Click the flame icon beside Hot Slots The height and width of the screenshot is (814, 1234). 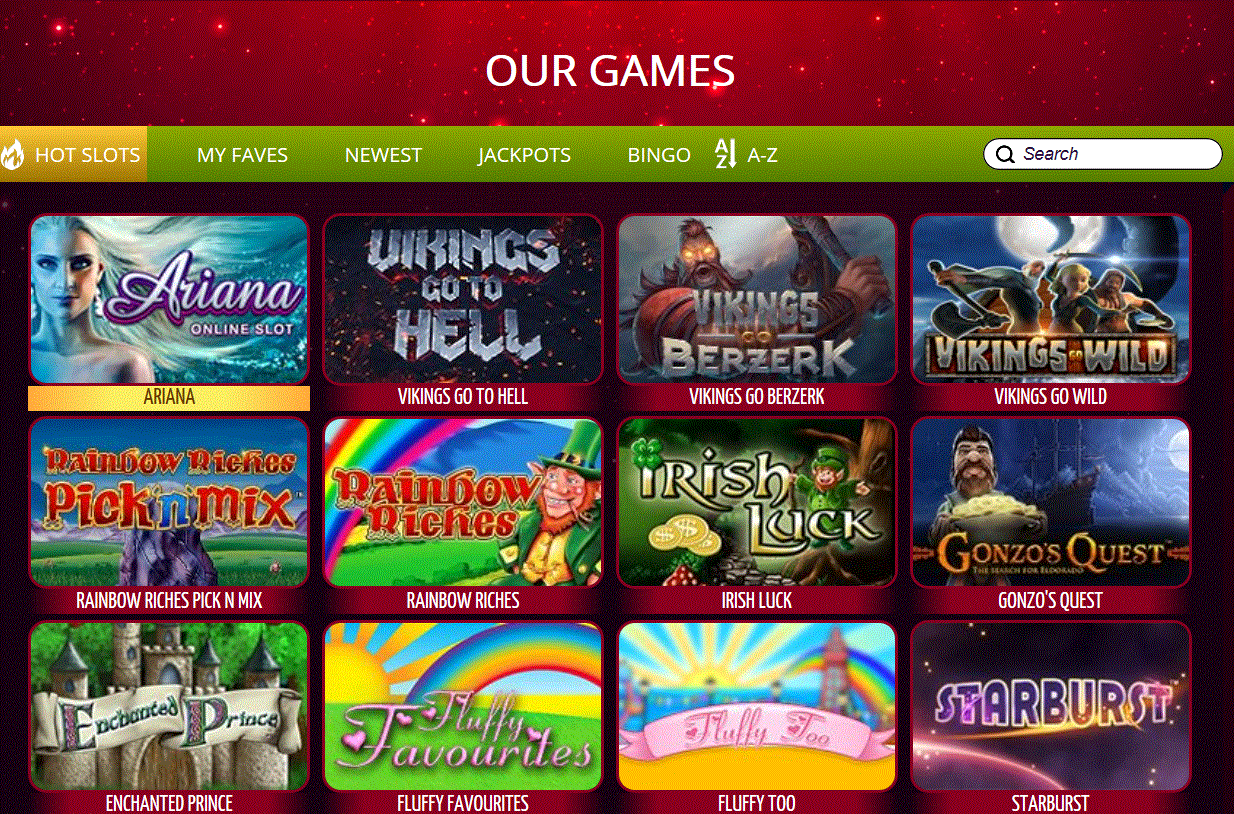tap(13, 155)
